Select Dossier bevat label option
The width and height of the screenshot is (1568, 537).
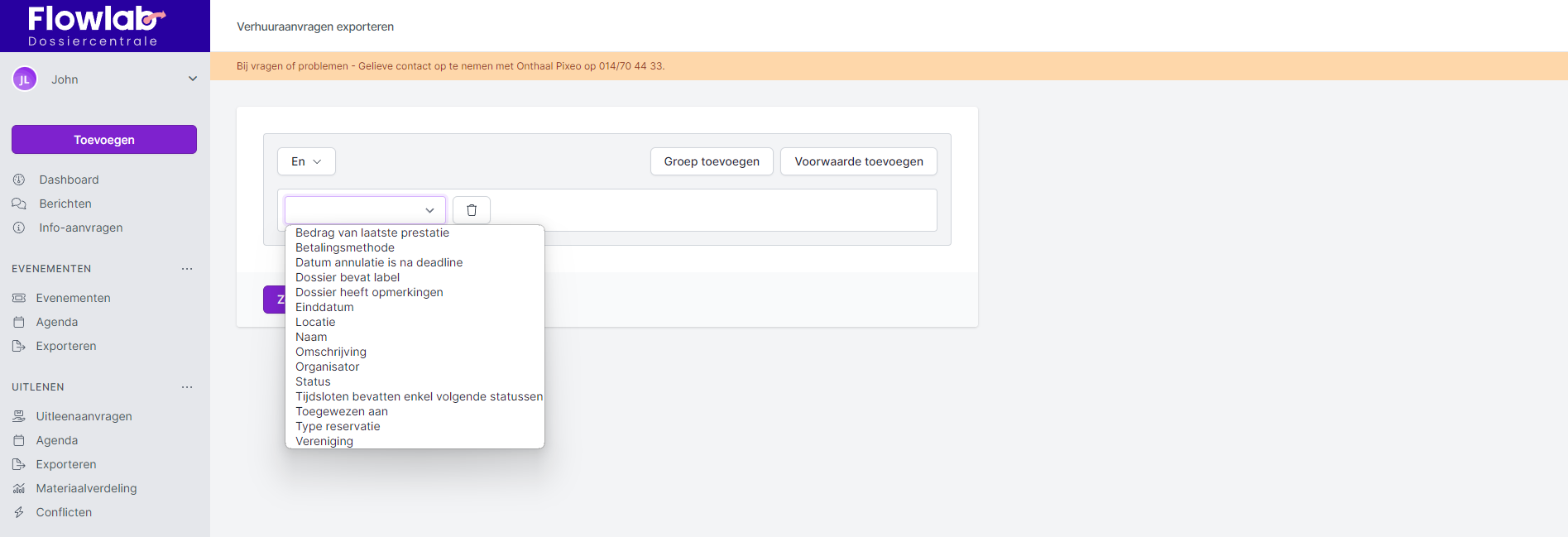[x=348, y=277]
